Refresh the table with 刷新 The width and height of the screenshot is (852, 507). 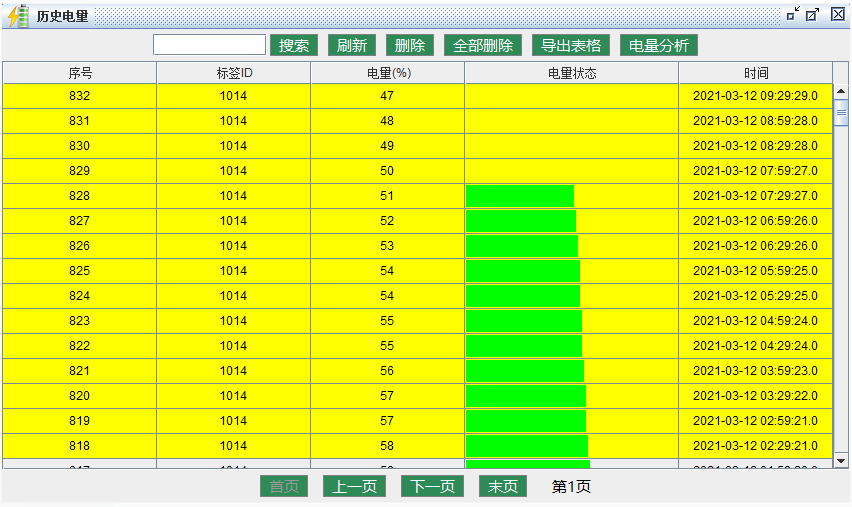pos(351,45)
